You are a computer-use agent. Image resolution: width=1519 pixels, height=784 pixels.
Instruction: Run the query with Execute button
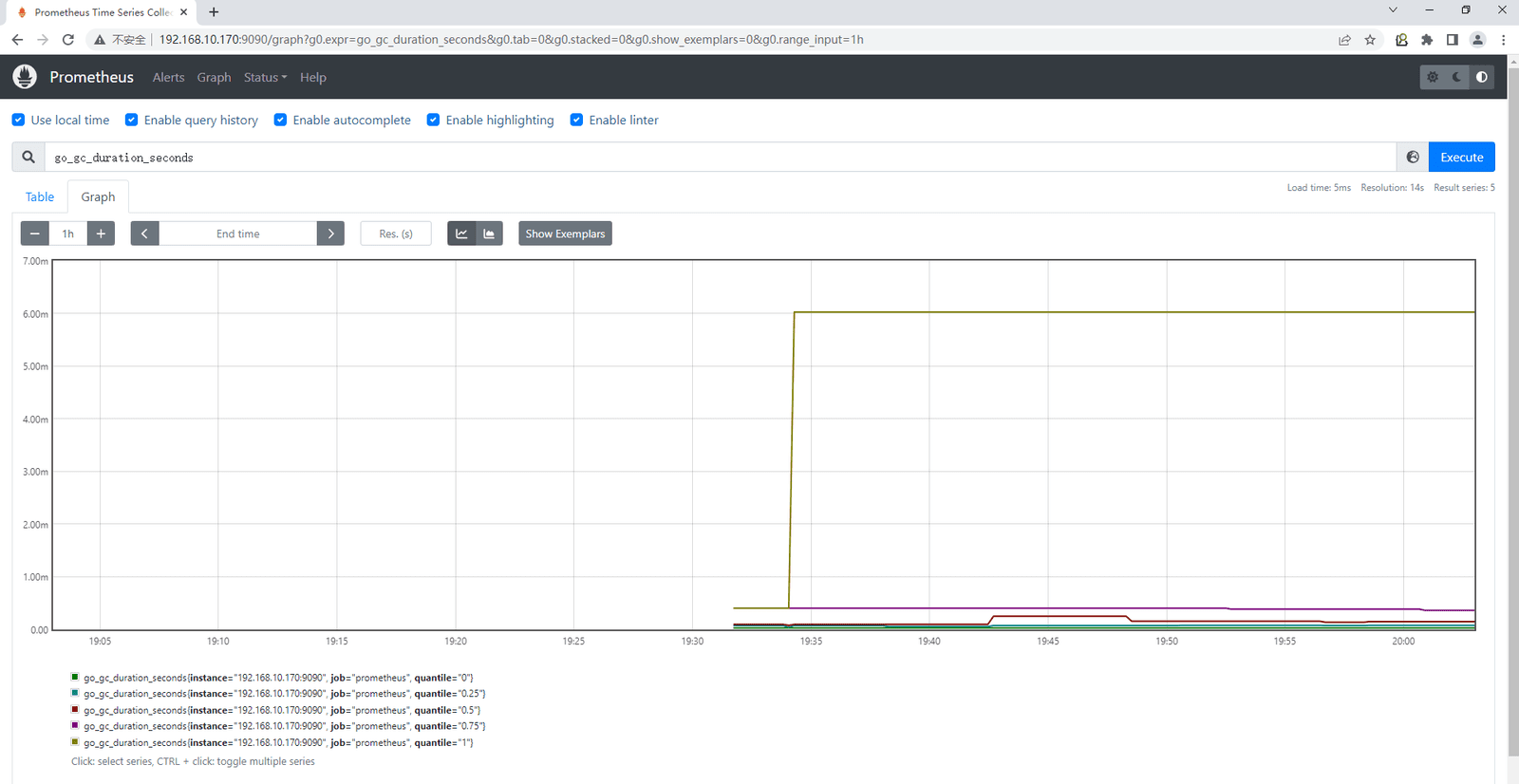[x=1462, y=158]
